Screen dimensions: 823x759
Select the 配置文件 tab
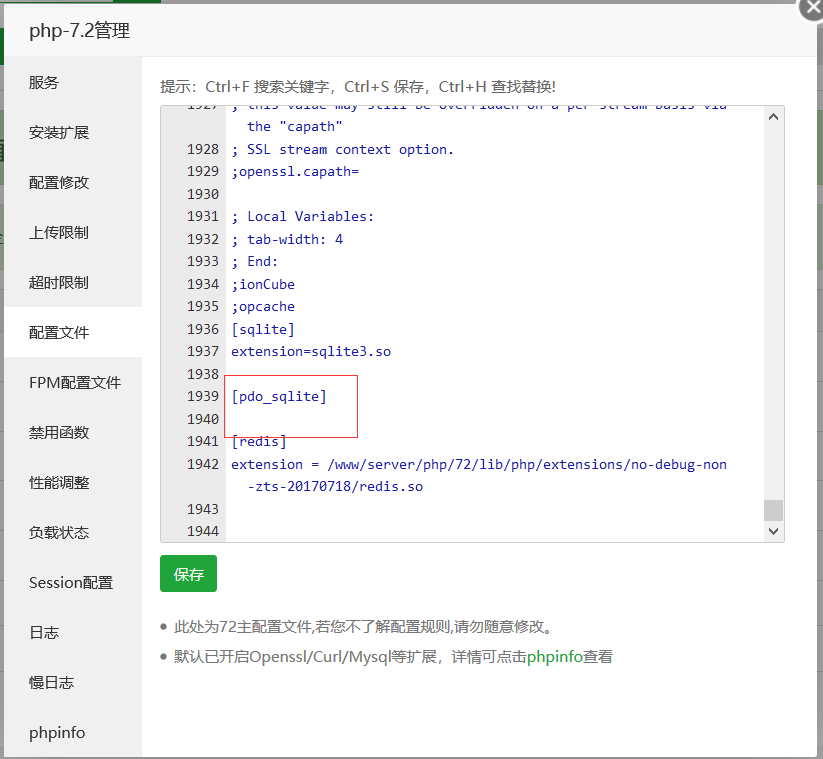(x=73, y=332)
